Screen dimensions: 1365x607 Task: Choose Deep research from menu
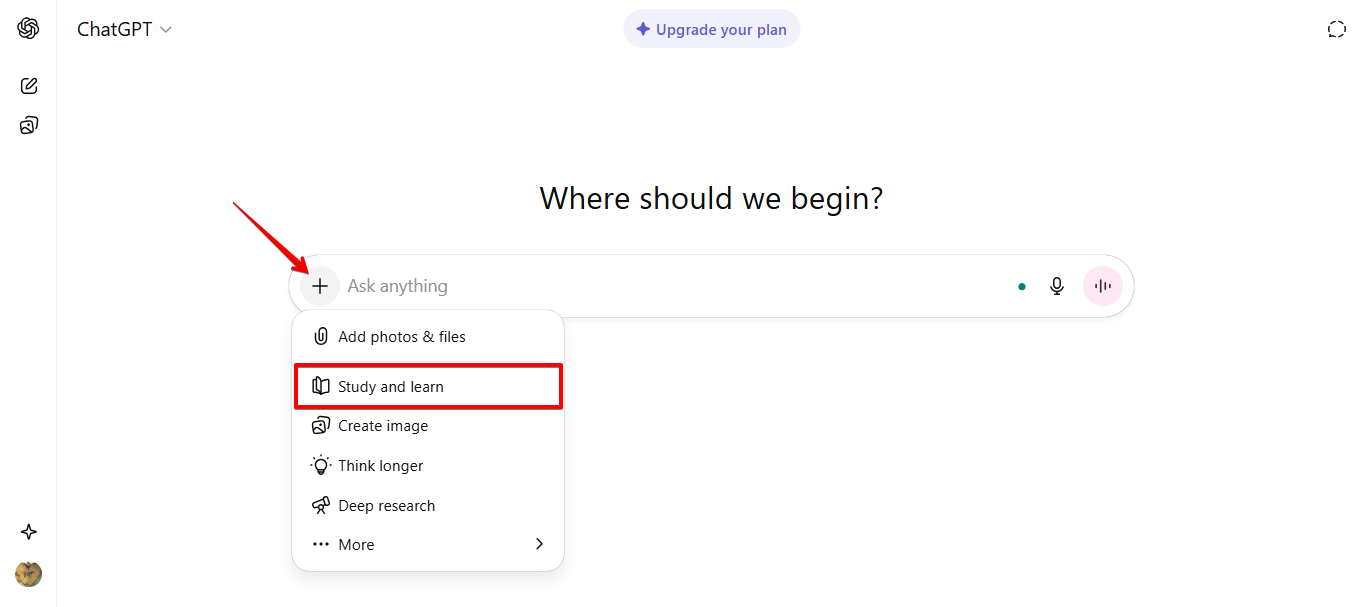click(386, 506)
